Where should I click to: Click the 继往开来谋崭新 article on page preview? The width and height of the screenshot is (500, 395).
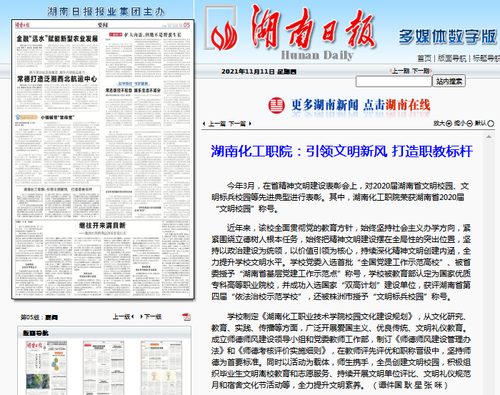(103, 226)
